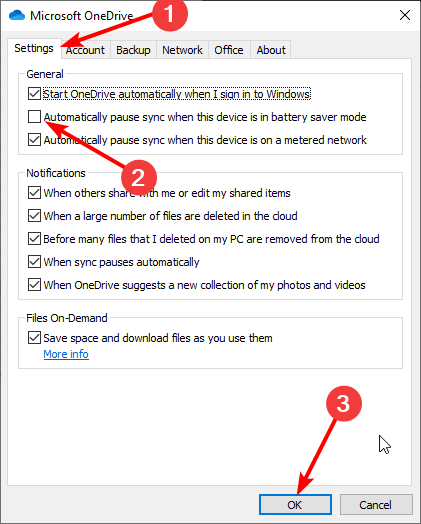Close the Microsoft OneDrive dialog
The width and height of the screenshot is (421, 524).
tap(405, 15)
